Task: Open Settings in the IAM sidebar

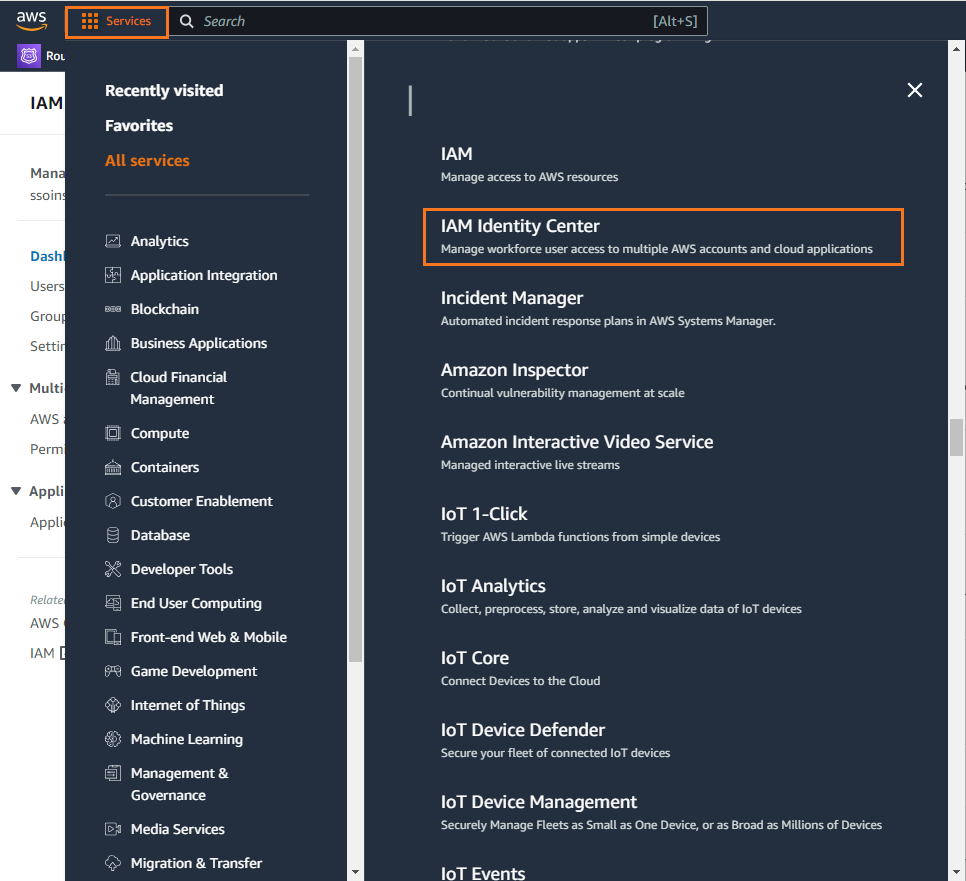Action: point(47,346)
